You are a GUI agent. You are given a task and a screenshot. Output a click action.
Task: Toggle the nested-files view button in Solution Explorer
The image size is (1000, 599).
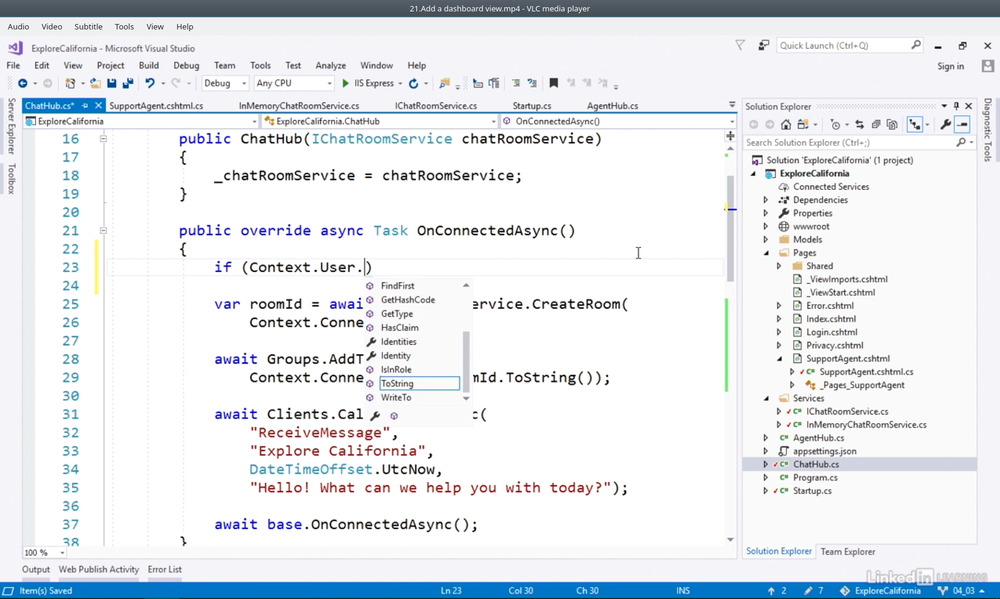[x=915, y=124]
